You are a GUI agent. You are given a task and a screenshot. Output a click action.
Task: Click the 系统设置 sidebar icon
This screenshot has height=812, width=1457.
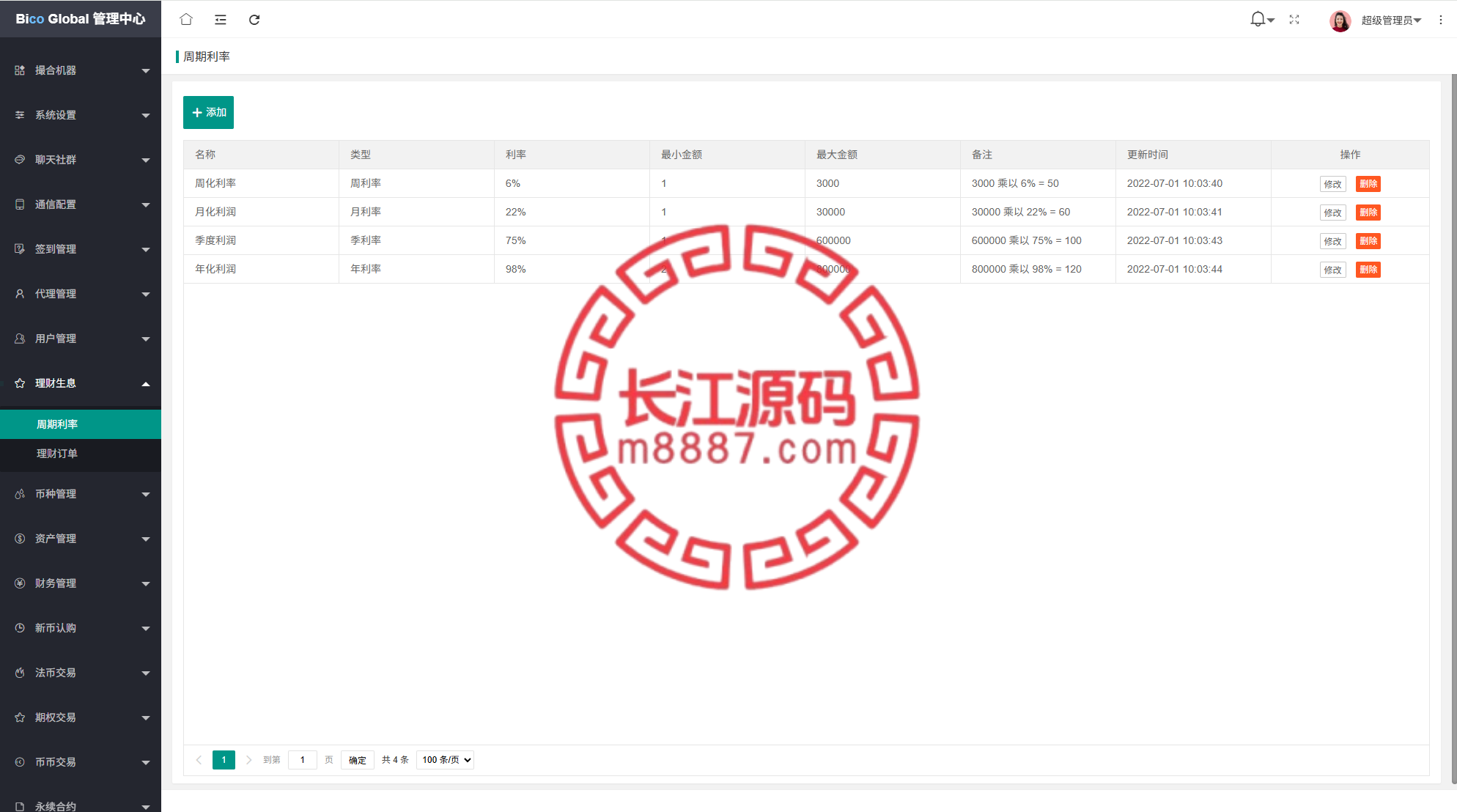click(x=20, y=115)
